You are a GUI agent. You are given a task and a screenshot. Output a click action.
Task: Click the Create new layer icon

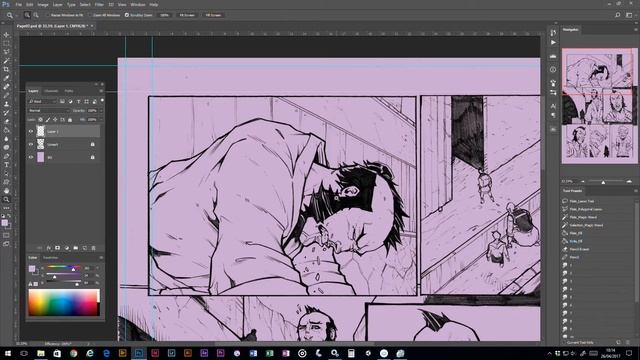[x=84, y=248]
